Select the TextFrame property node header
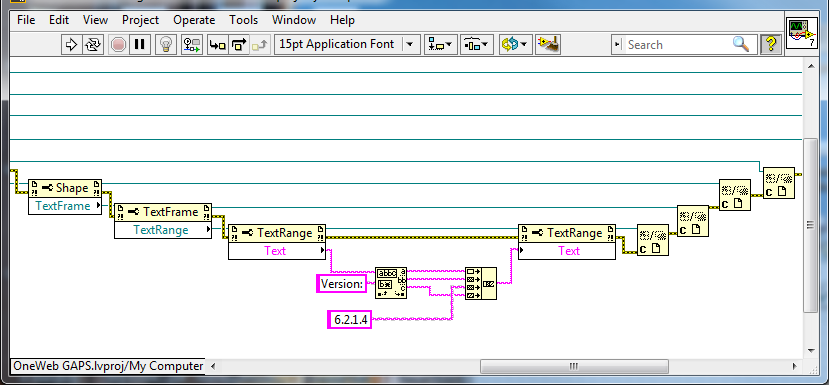This screenshot has width=829, height=385. click(163, 212)
